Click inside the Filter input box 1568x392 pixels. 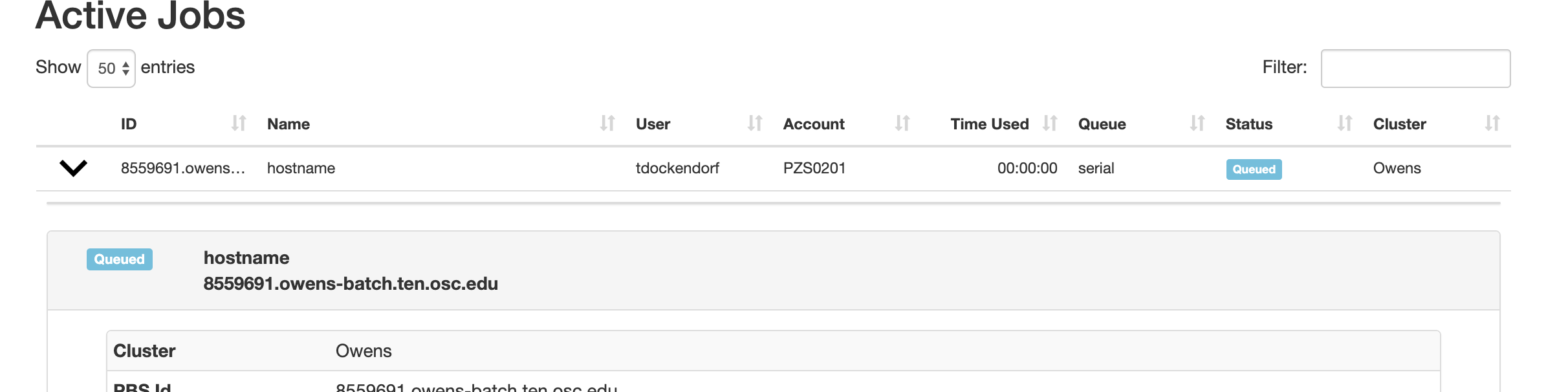coord(1417,68)
